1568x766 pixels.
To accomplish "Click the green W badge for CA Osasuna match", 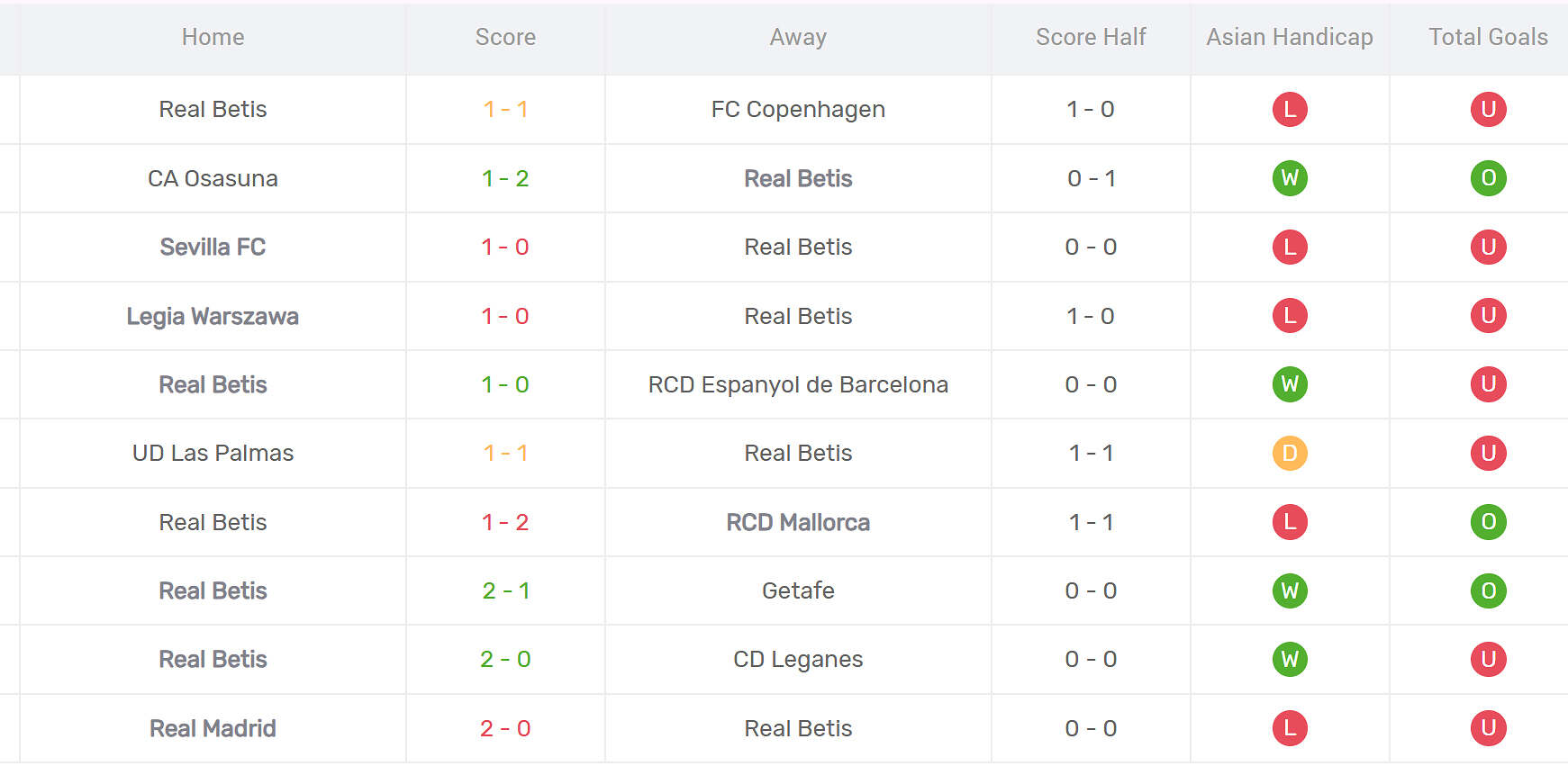I will click(1290, 178).
